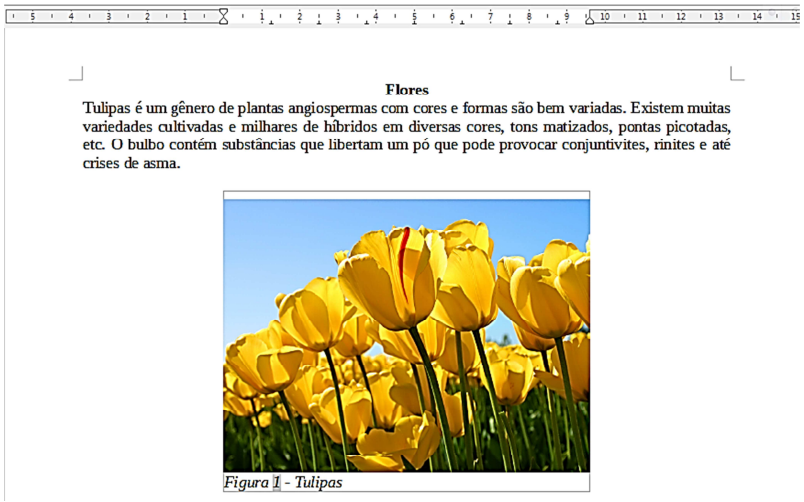The height and width of the screenshot is (502, 804).
Task: Click 'Figura' in the image caption
Action: [246, 483]
